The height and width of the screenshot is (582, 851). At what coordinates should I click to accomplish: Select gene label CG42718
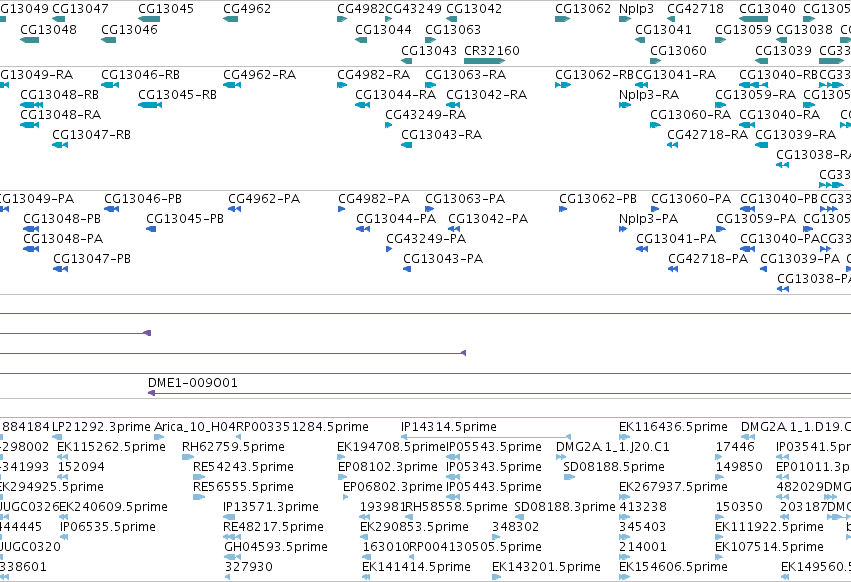(695, 9)
